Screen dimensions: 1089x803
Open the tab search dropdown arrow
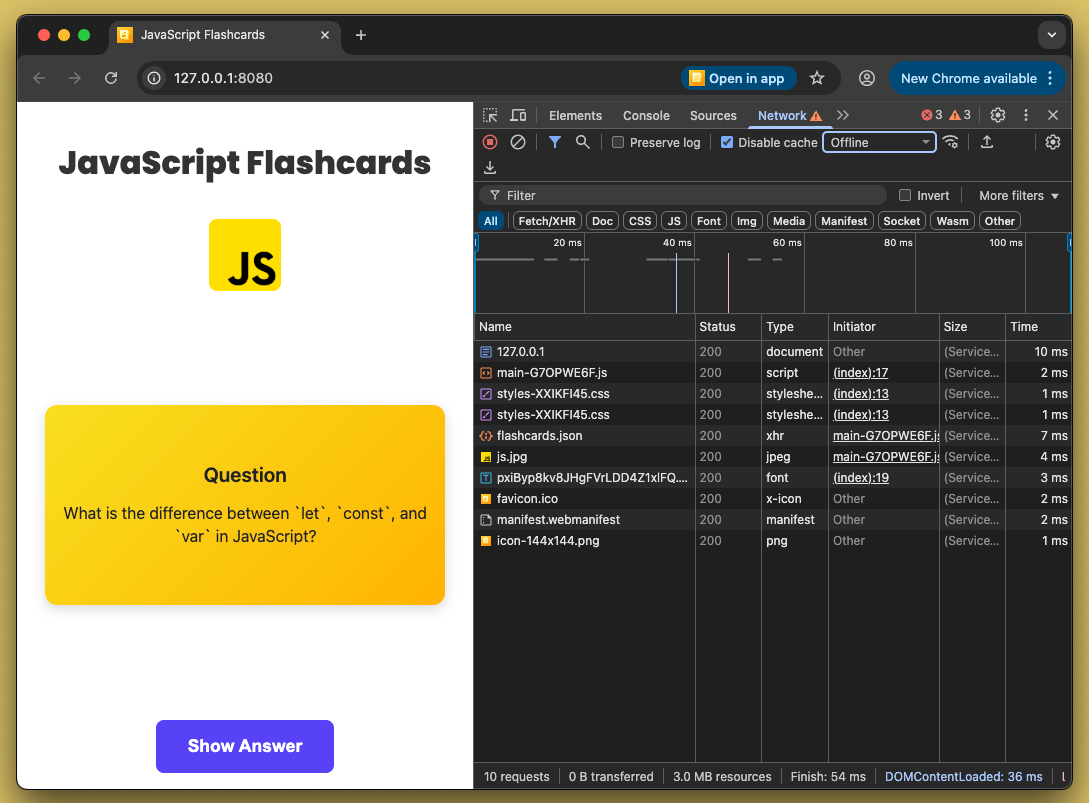click(1051, 35)
